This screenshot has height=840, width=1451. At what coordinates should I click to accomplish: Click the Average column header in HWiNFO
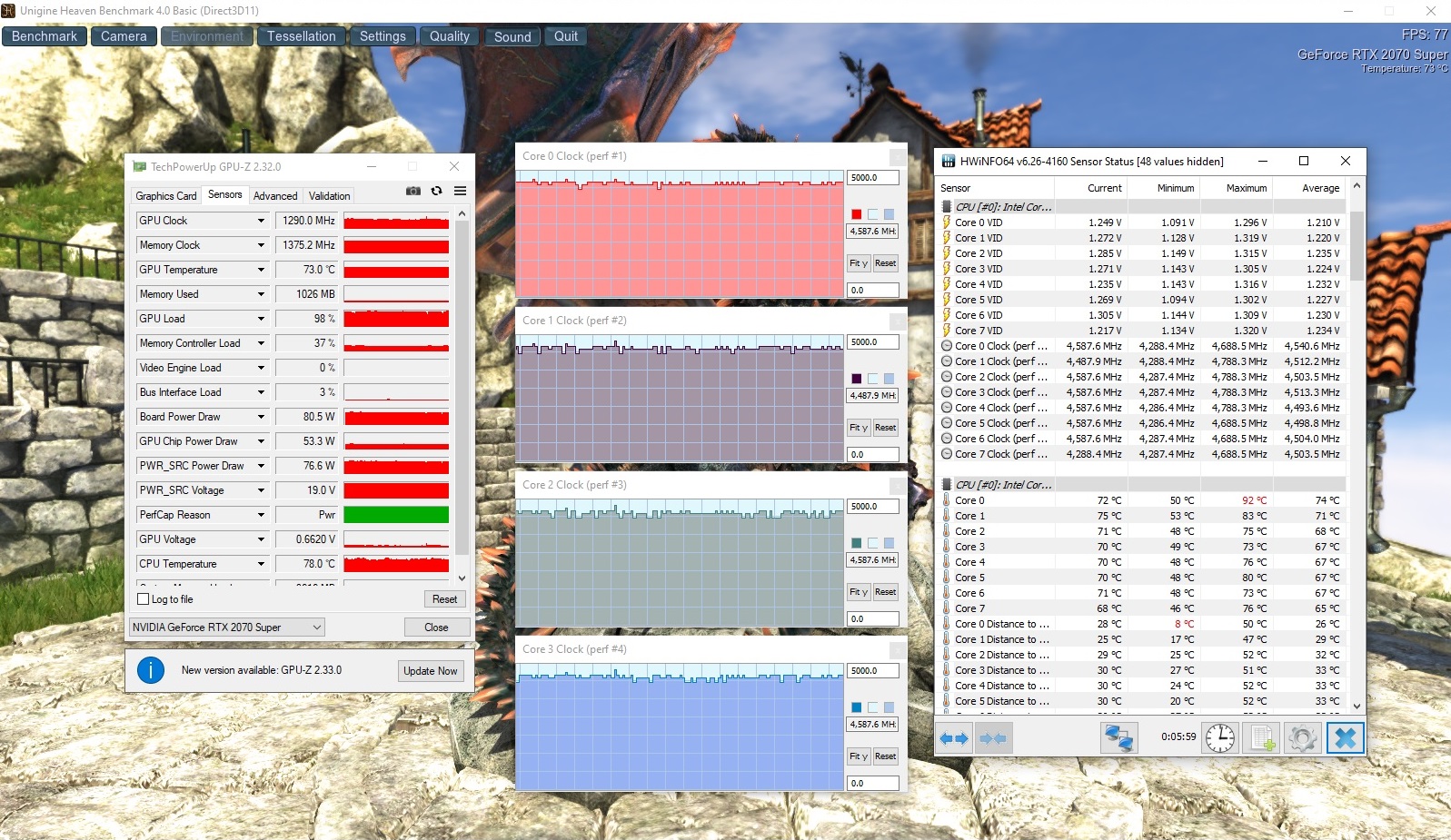(1309, 188)
